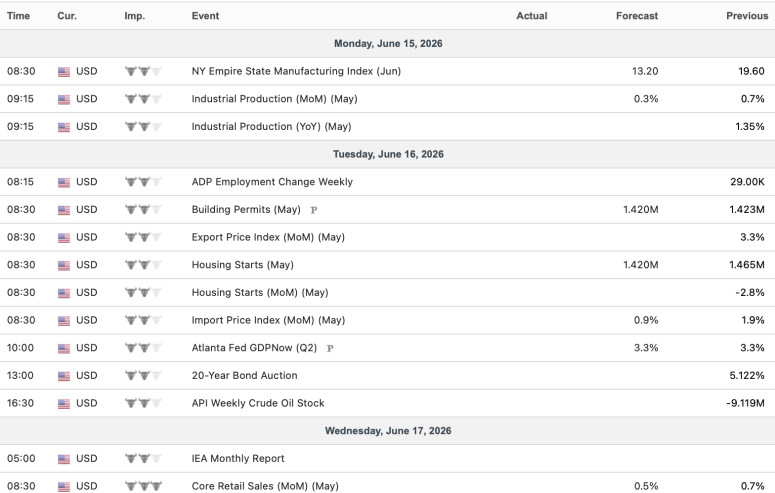Viewport: 775px width, 493px height.
Task: Click preliminary 'P' icon beside Building Permits
Action: point(313,210)
